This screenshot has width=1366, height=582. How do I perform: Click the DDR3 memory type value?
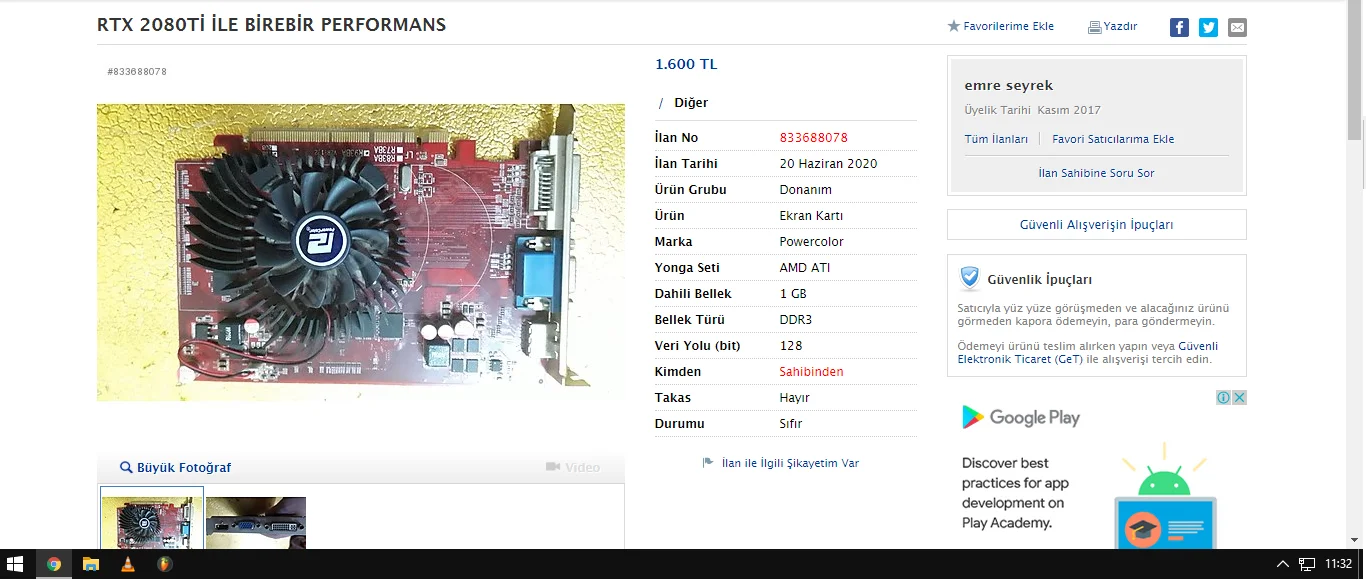[x=796, y=319]
